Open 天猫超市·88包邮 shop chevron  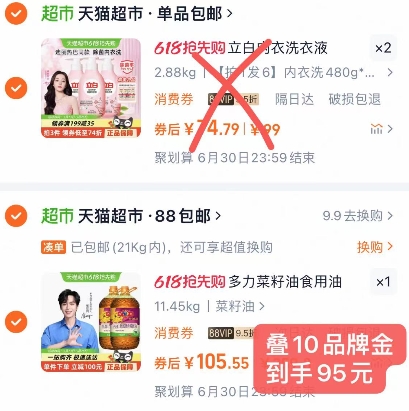pos(218,216)
